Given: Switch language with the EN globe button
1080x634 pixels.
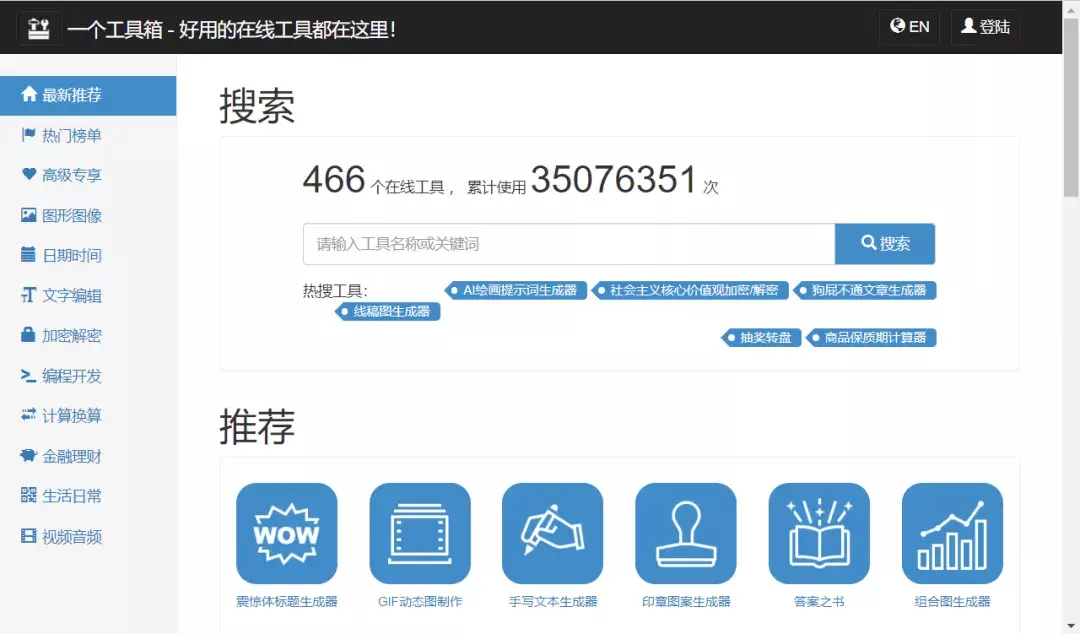Looking at the screenshot, I should click(x=910, y=27).
